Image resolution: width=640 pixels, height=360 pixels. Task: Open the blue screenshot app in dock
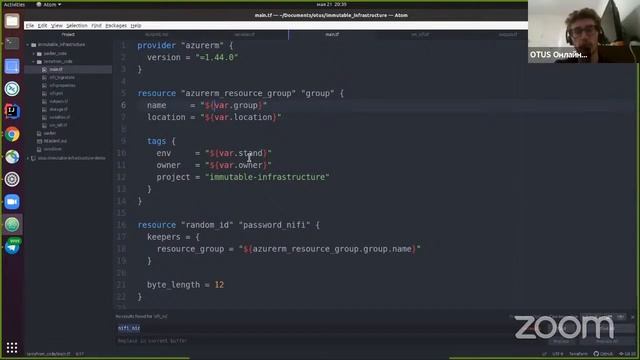tap(12, 66)
